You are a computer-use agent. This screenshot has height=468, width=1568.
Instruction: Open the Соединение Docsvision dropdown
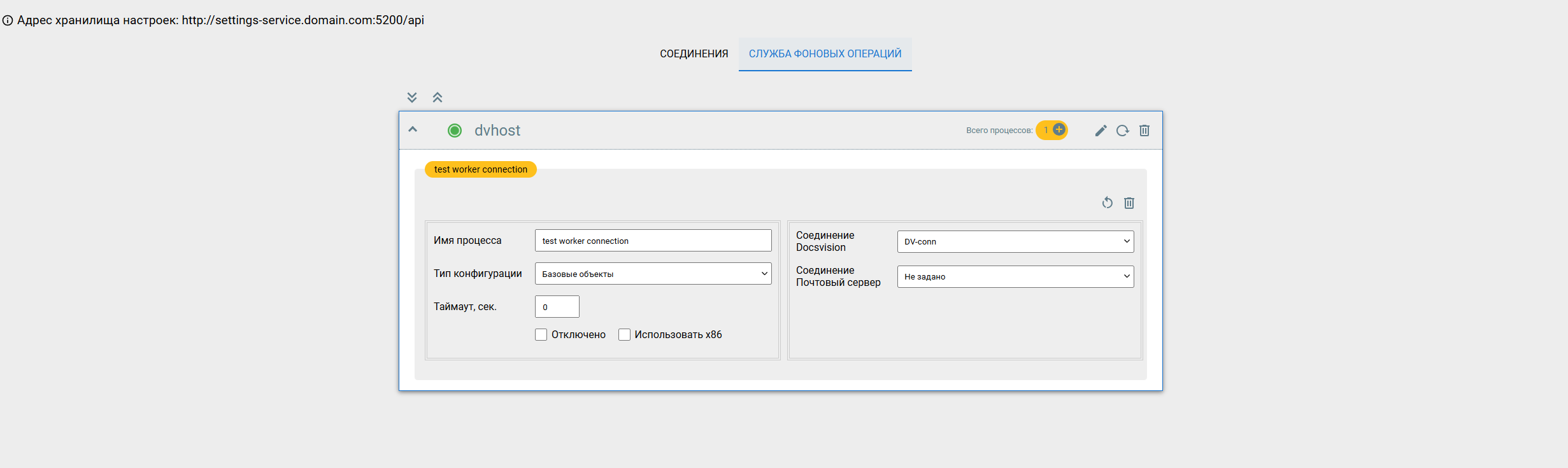[x=1016, y=241]
